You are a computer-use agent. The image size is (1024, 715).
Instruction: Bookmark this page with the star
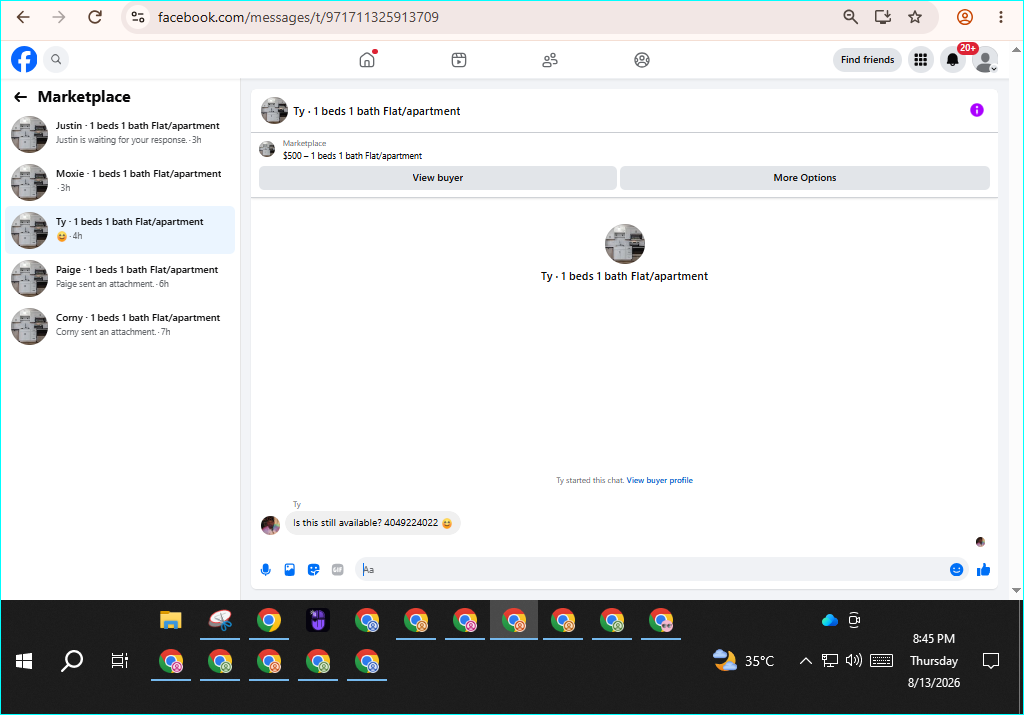pyautogui.click(x=915, y=17)
